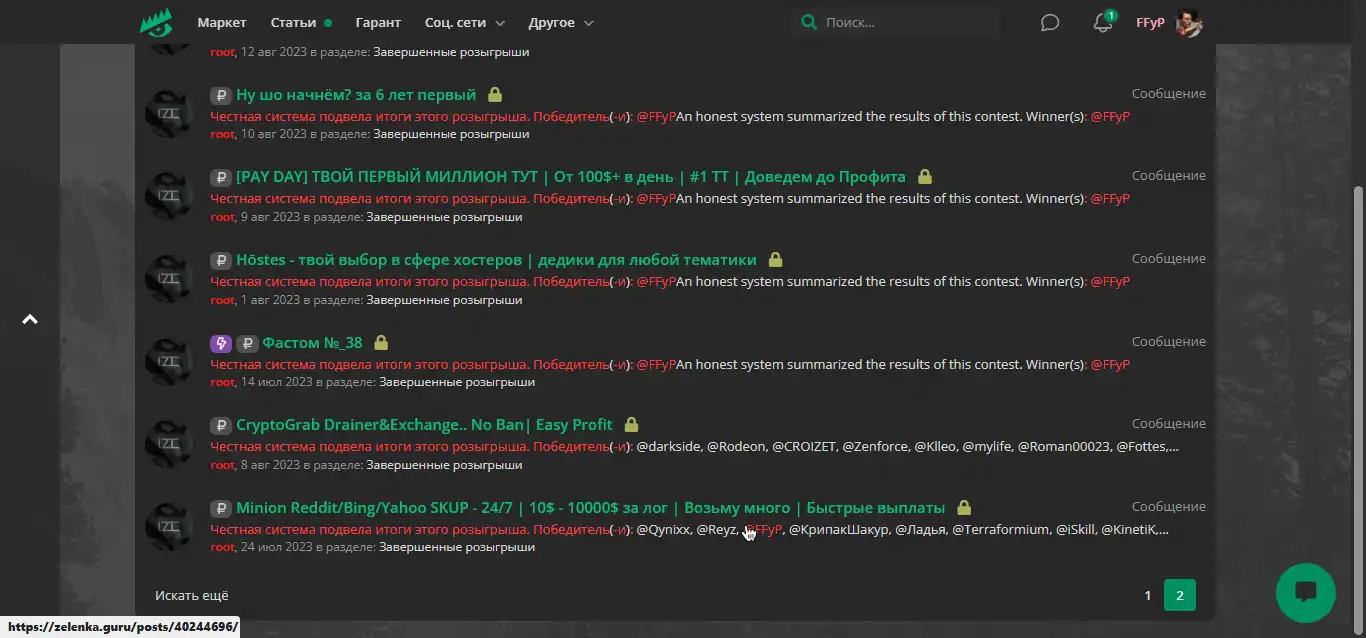This screenshot has height=638, width=1366.
Task: Open the Höstes hosting thread title
Action: [496, 260]
